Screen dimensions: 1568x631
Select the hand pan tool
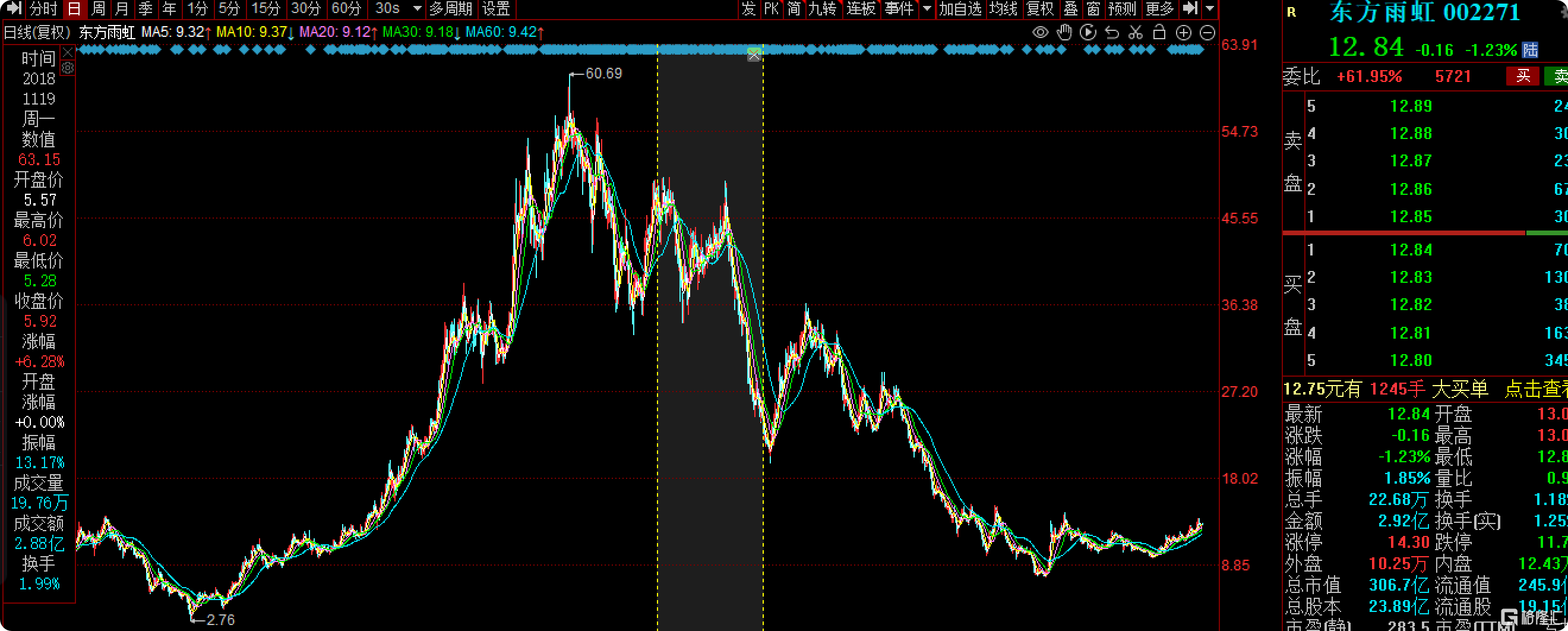click(1064, 32)
